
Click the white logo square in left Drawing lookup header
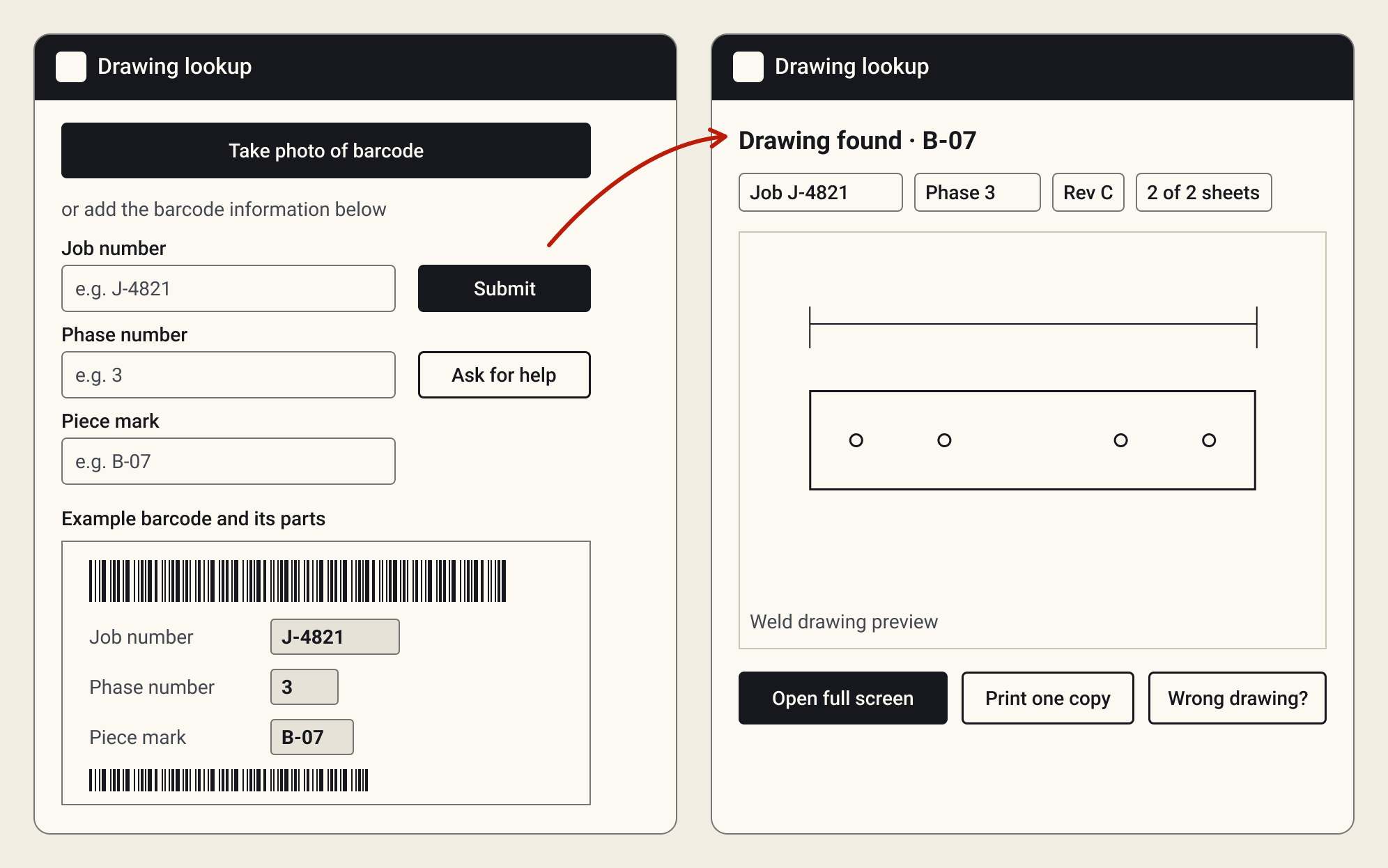click(x=71, y=67)
